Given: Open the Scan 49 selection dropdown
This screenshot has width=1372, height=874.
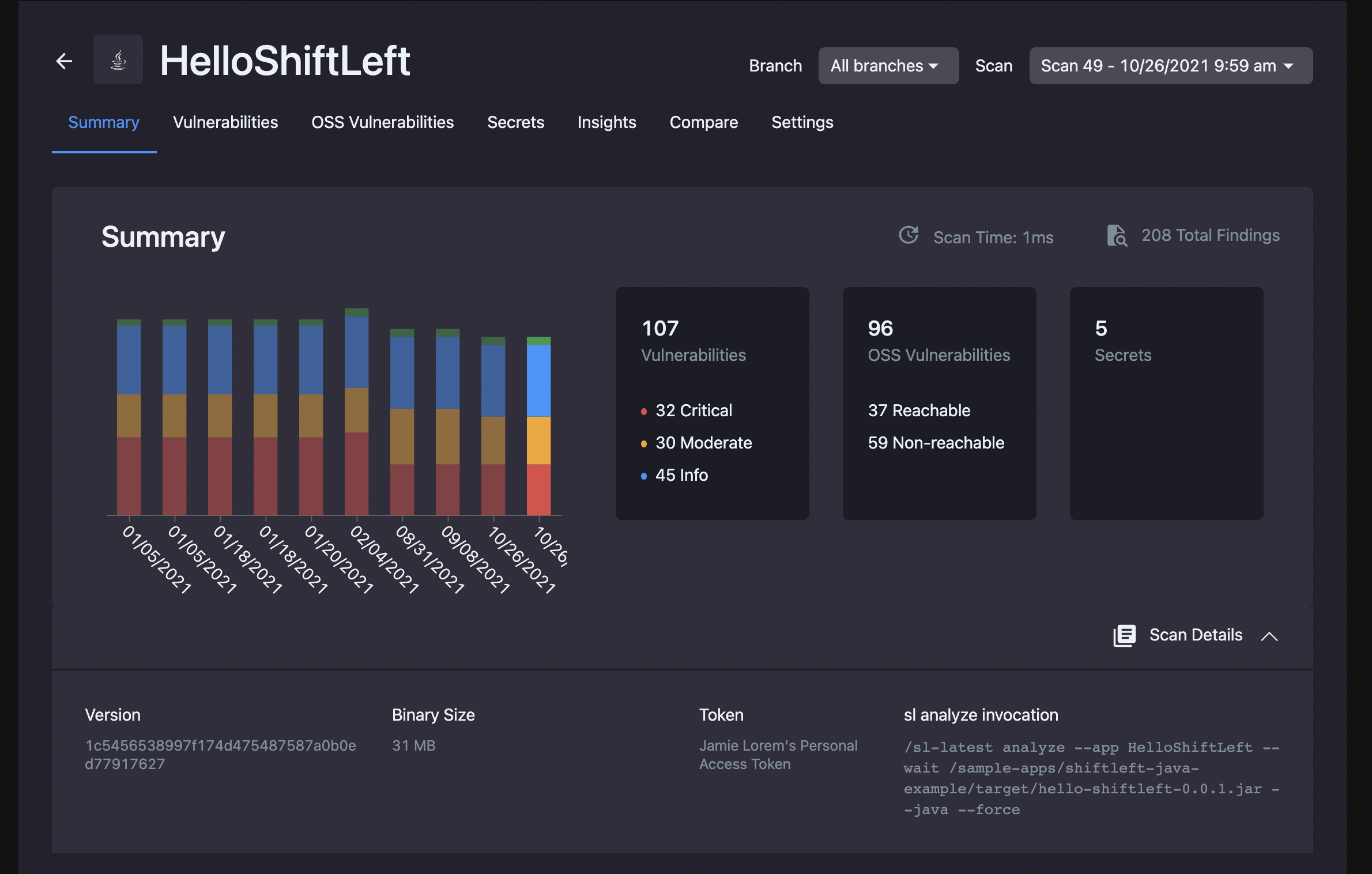Looking at the screenshot, I should (x=1171, y=66).
